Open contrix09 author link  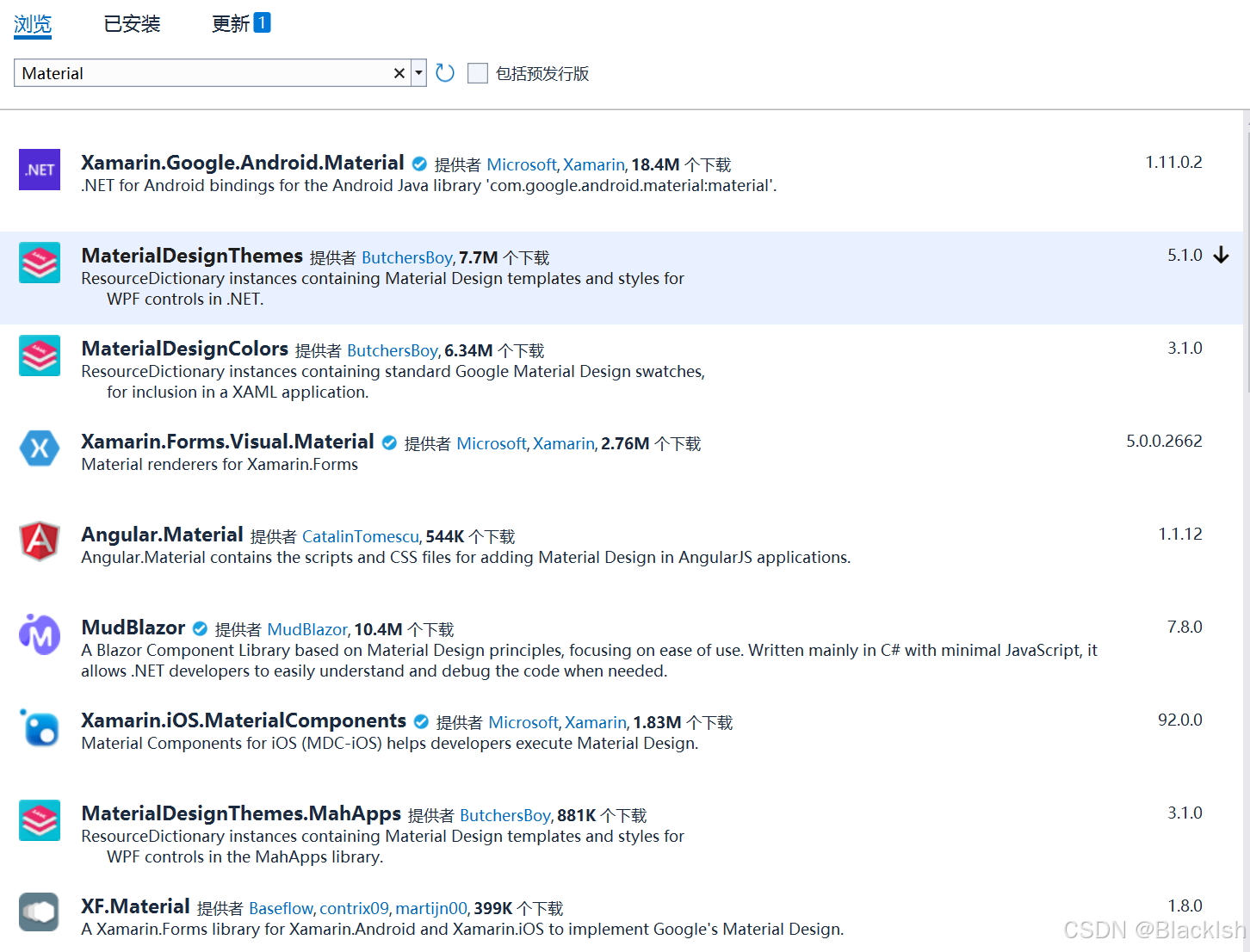(x=354, y=908)
